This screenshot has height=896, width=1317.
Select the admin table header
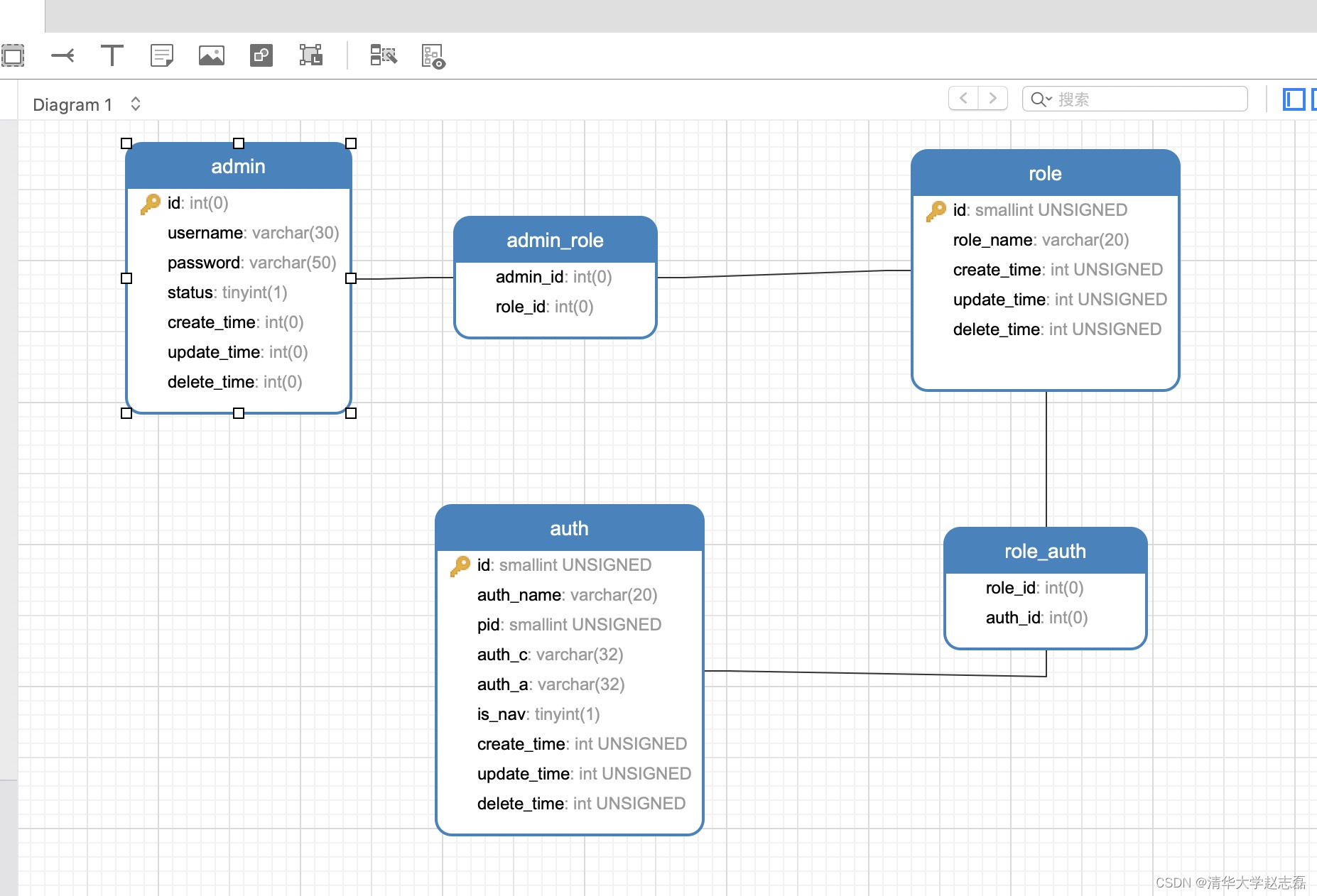[x=239, y=167]
